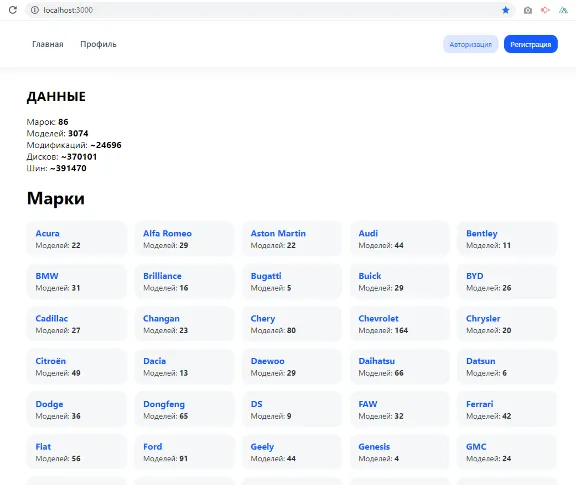Click the Авторизация button
This screenshot has height=485, width=576.
pos(471,44)
